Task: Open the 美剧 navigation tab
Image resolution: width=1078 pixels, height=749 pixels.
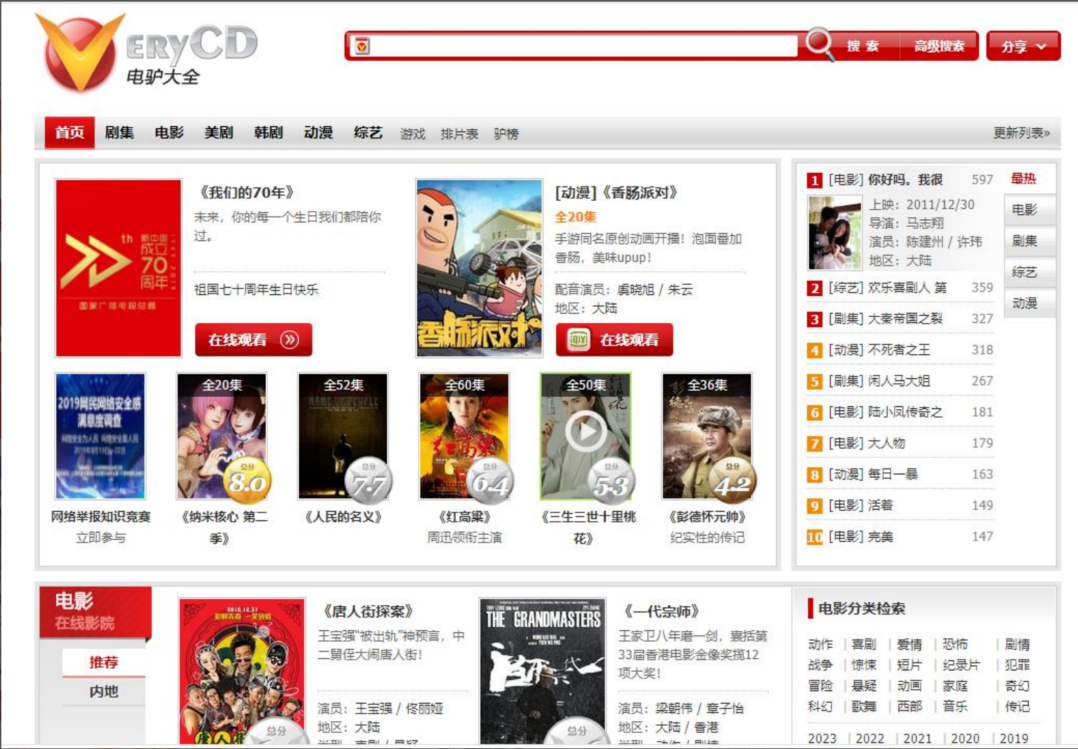Action: tap(218, 133)
